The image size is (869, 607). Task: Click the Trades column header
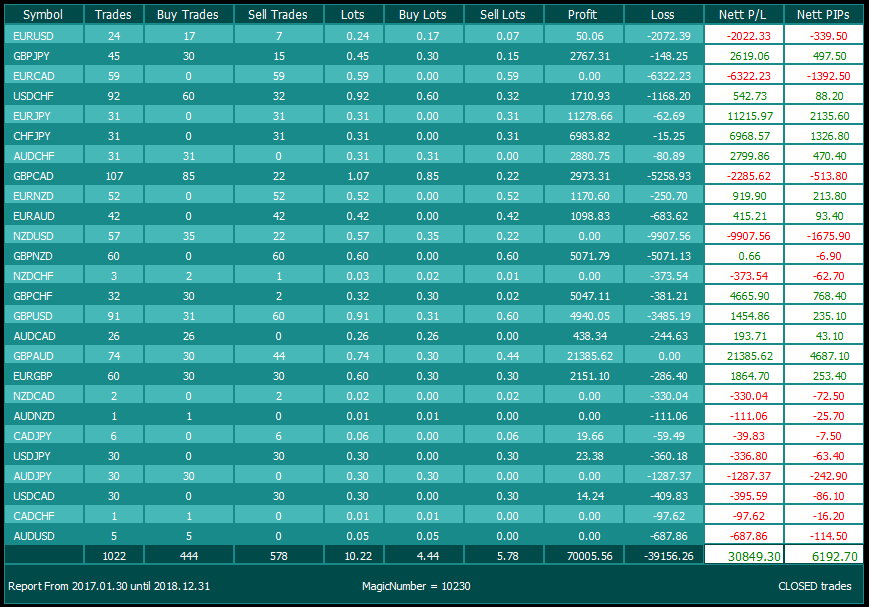click(114, 14)
